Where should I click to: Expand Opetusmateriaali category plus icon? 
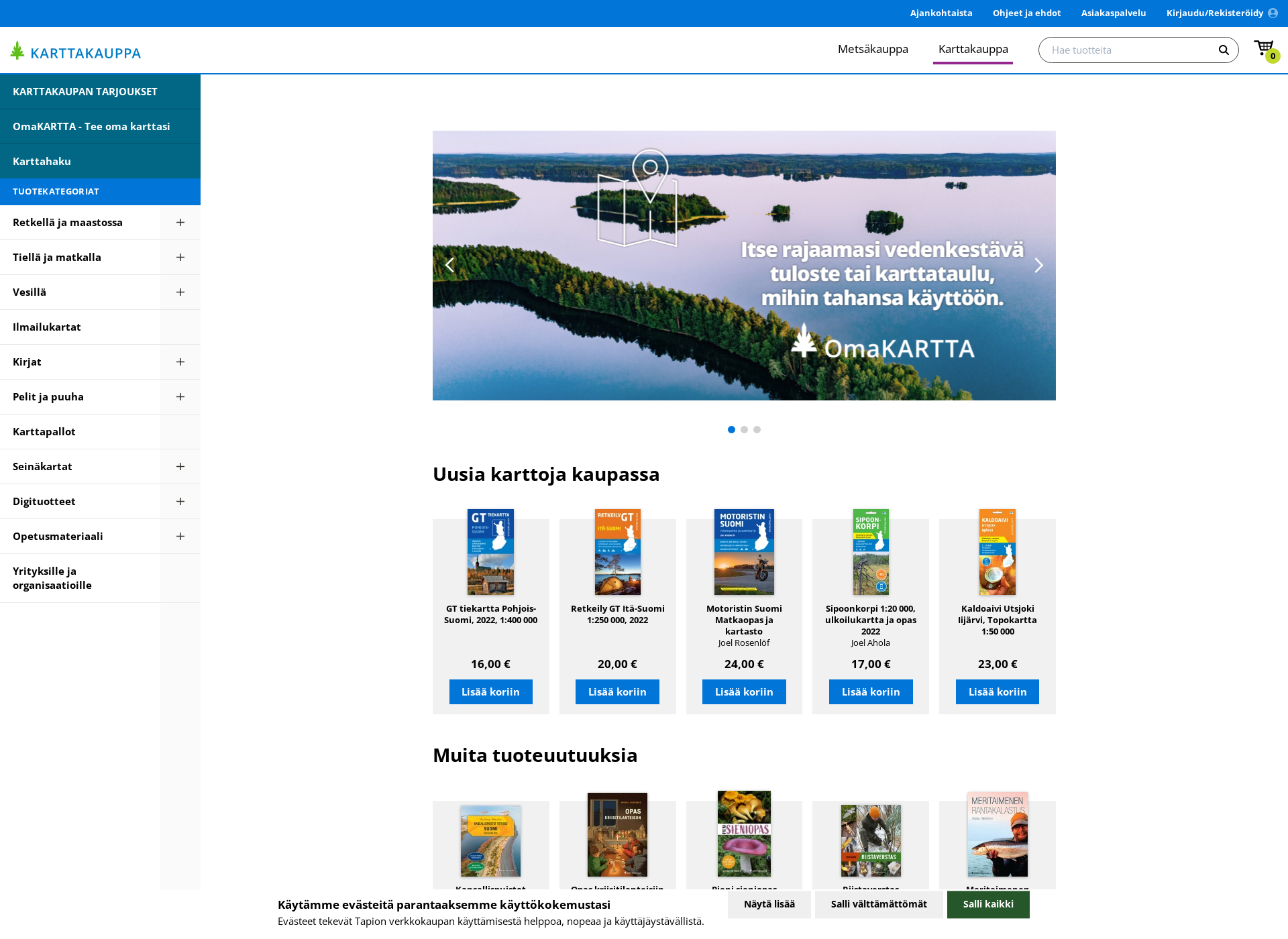pyautogui.click(x=180, y=536)
